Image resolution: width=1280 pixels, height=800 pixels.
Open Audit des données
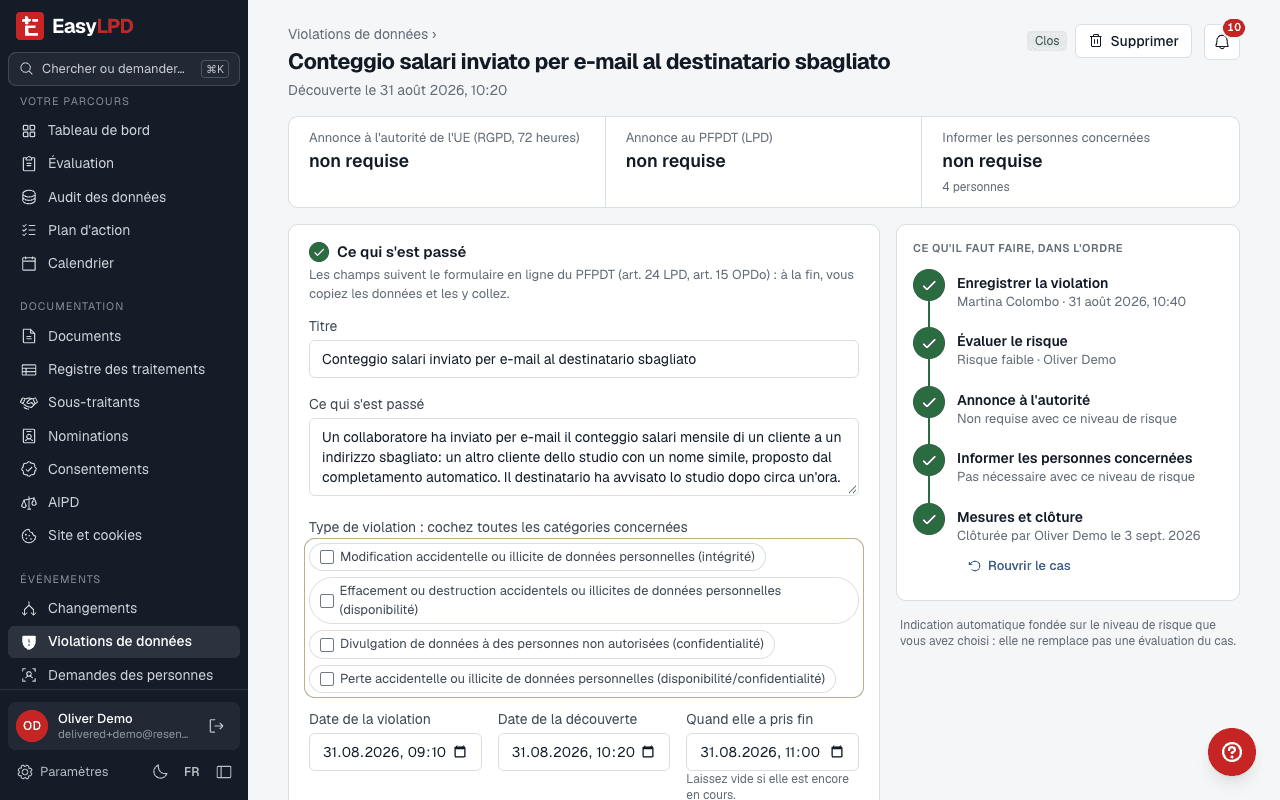click(x=124, y=197)
